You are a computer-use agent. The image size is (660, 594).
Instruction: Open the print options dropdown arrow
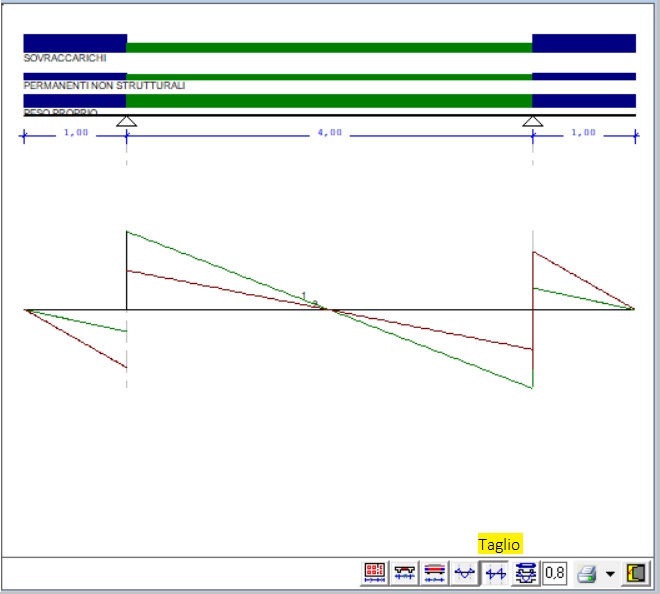coord(610,573)
